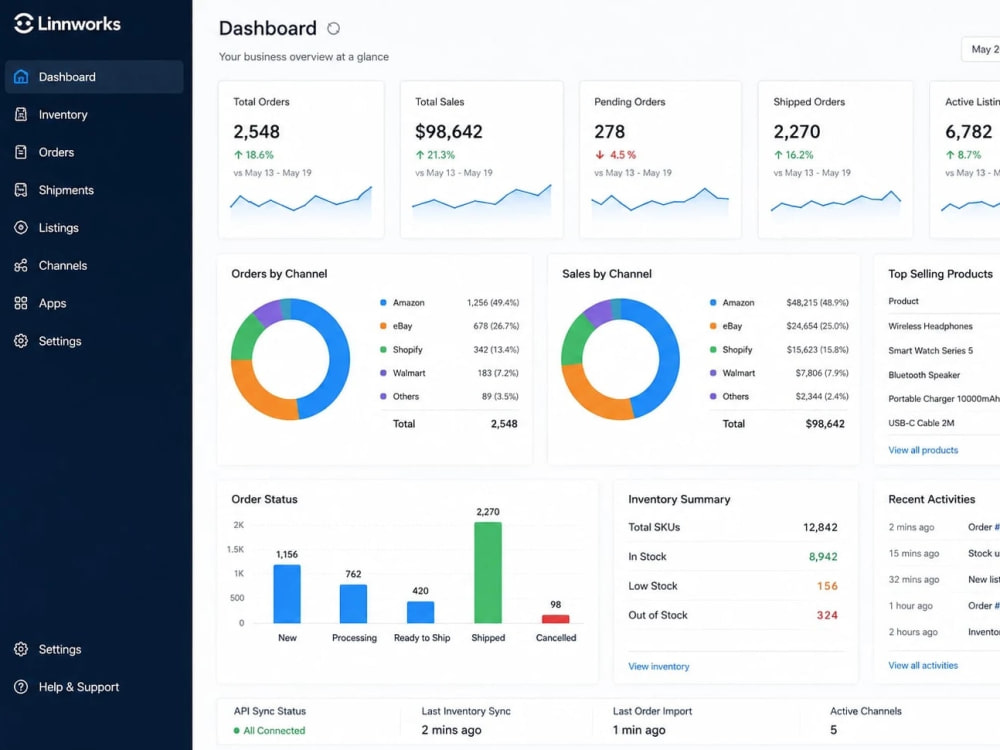Click the refresh icon beside Dashboard title
Screen dimensions: 1000x750
(334, 29)
